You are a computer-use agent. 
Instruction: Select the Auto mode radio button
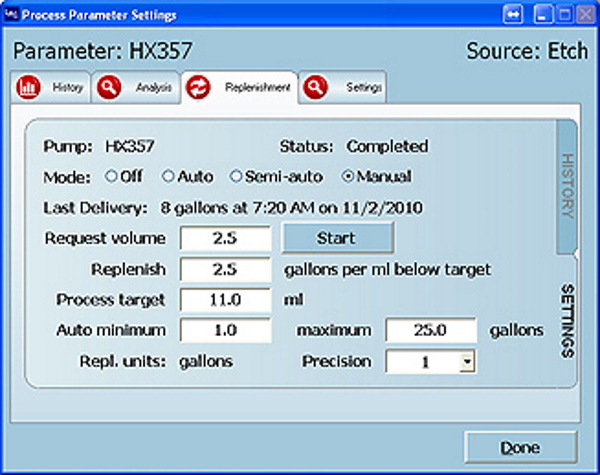(168, 176)
